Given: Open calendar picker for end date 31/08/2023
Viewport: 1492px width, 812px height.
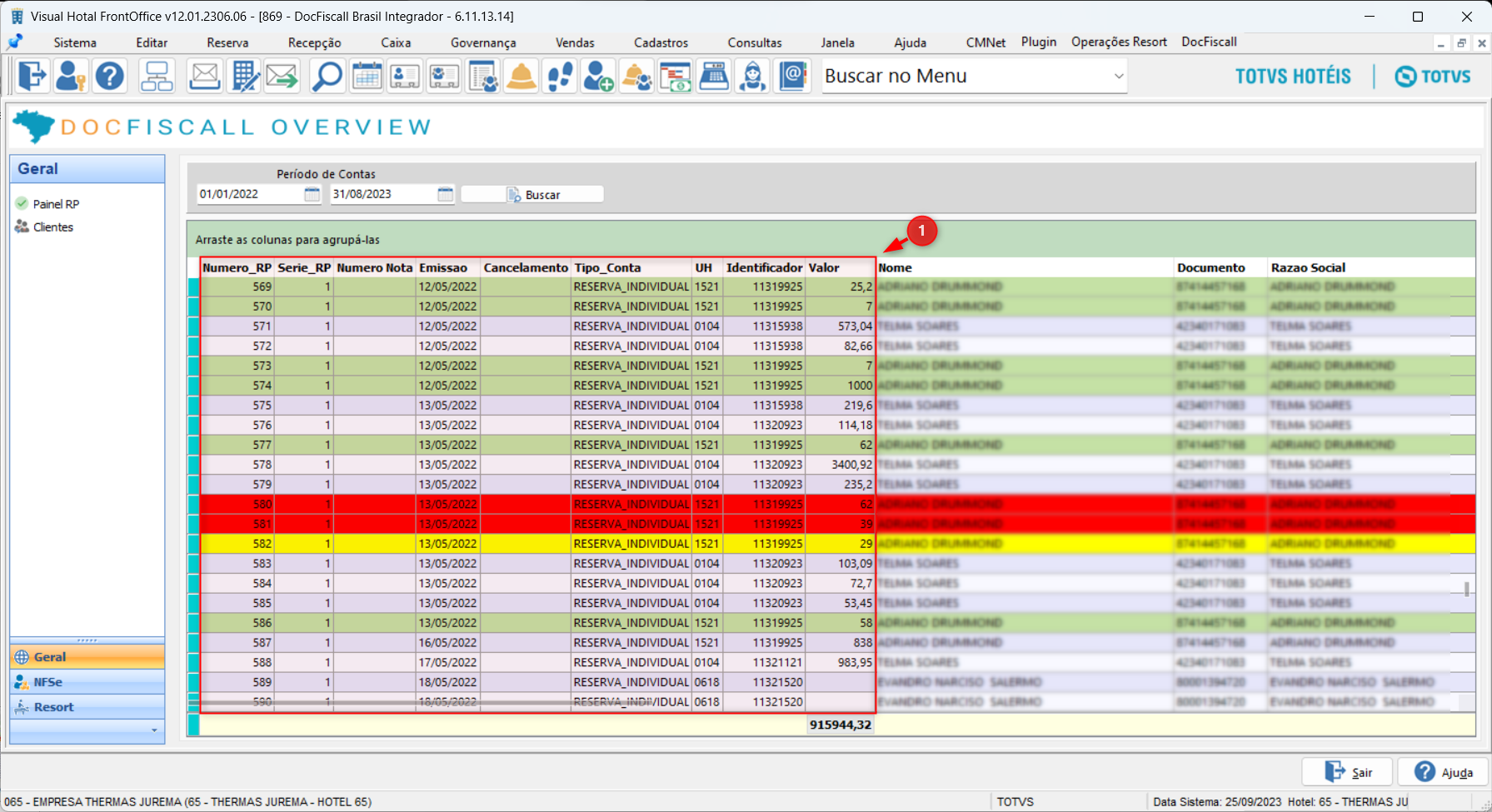Looking at the screenshot, I should tap(445, 194).
